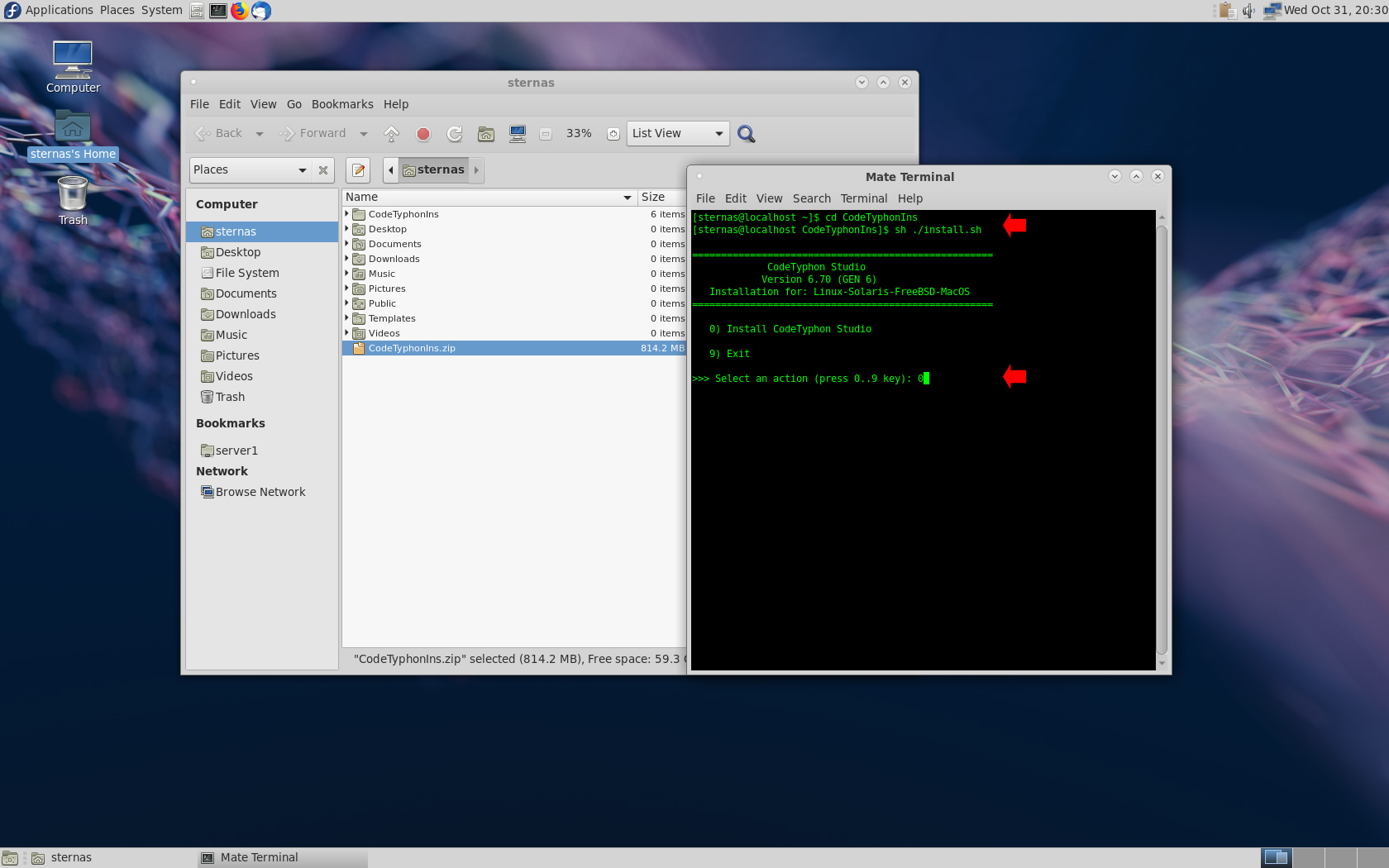
Task: Click Mate Terminal taskbar button
Action: pyautogui.click(x=282, y=858)
